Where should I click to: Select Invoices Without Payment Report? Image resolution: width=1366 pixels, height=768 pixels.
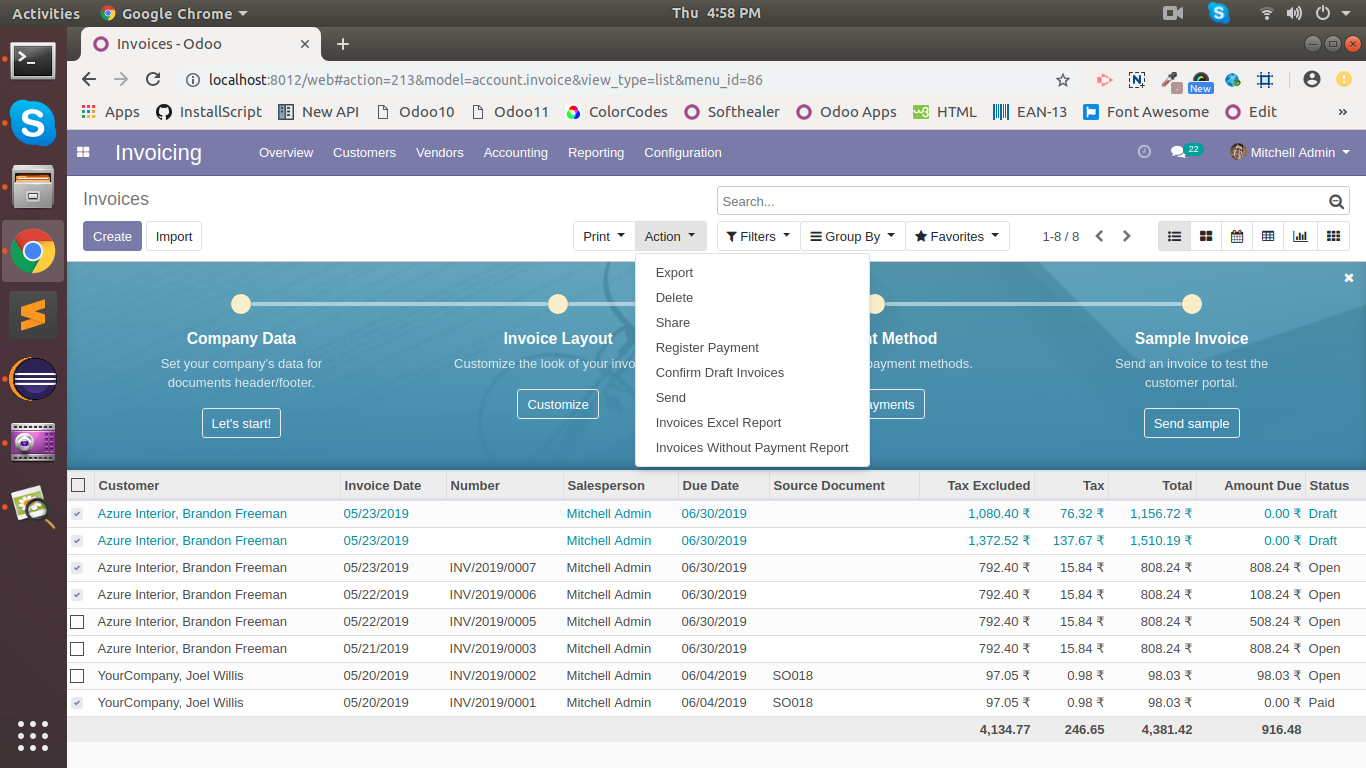752,447
